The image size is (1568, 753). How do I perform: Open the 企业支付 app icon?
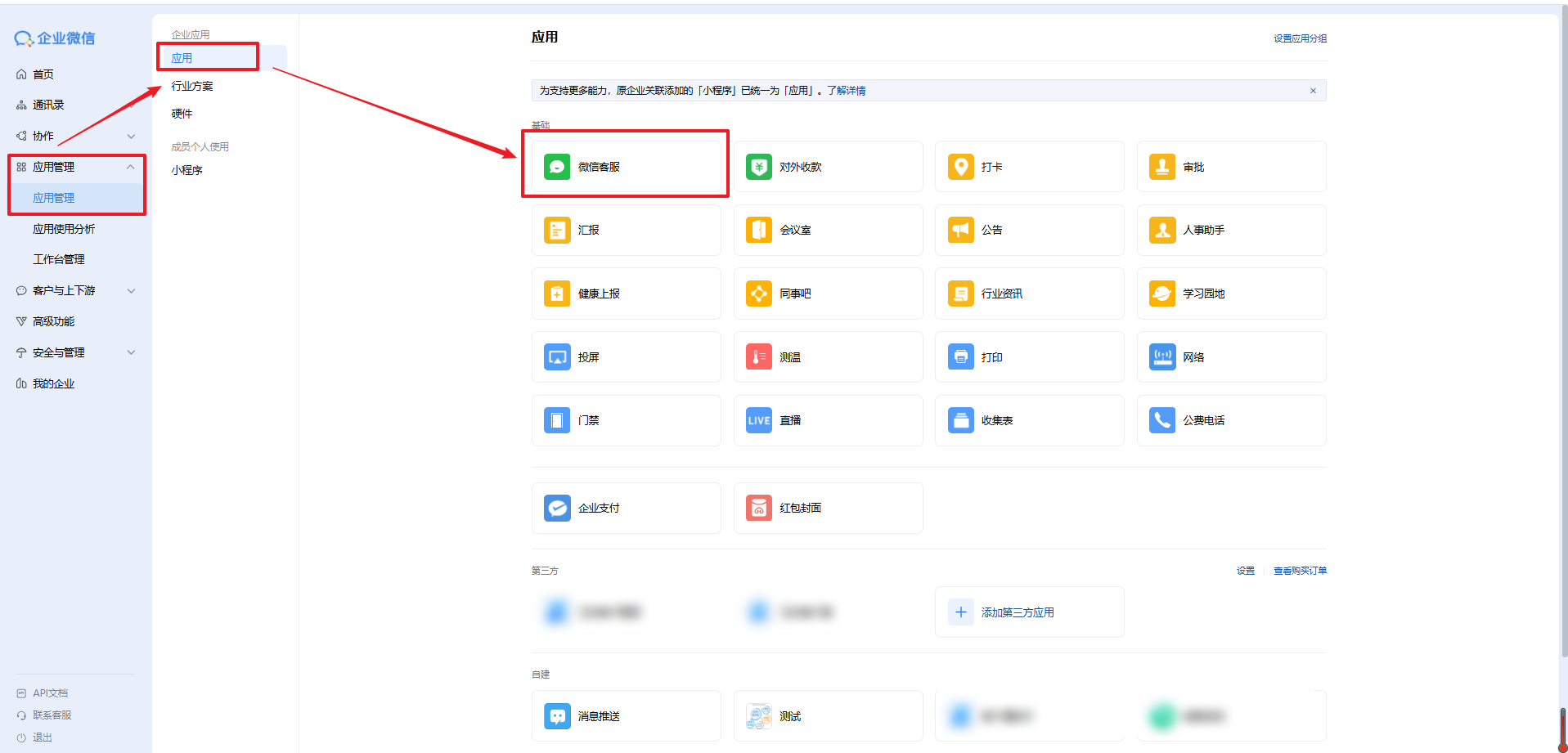click(x=557, y=508)
